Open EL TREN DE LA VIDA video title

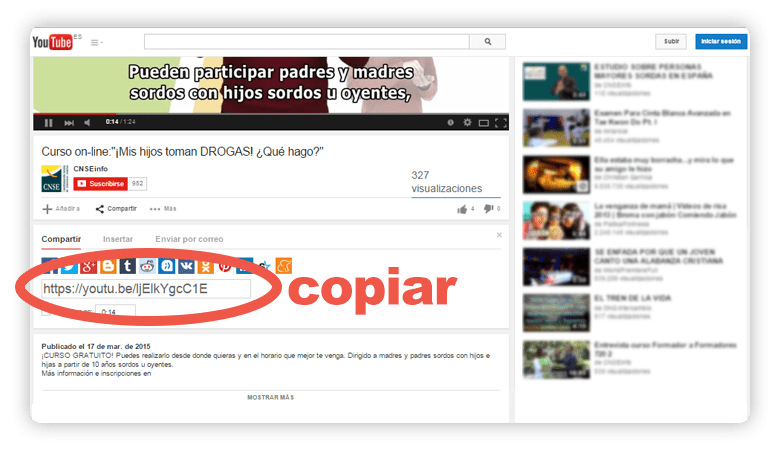point(632,298)
